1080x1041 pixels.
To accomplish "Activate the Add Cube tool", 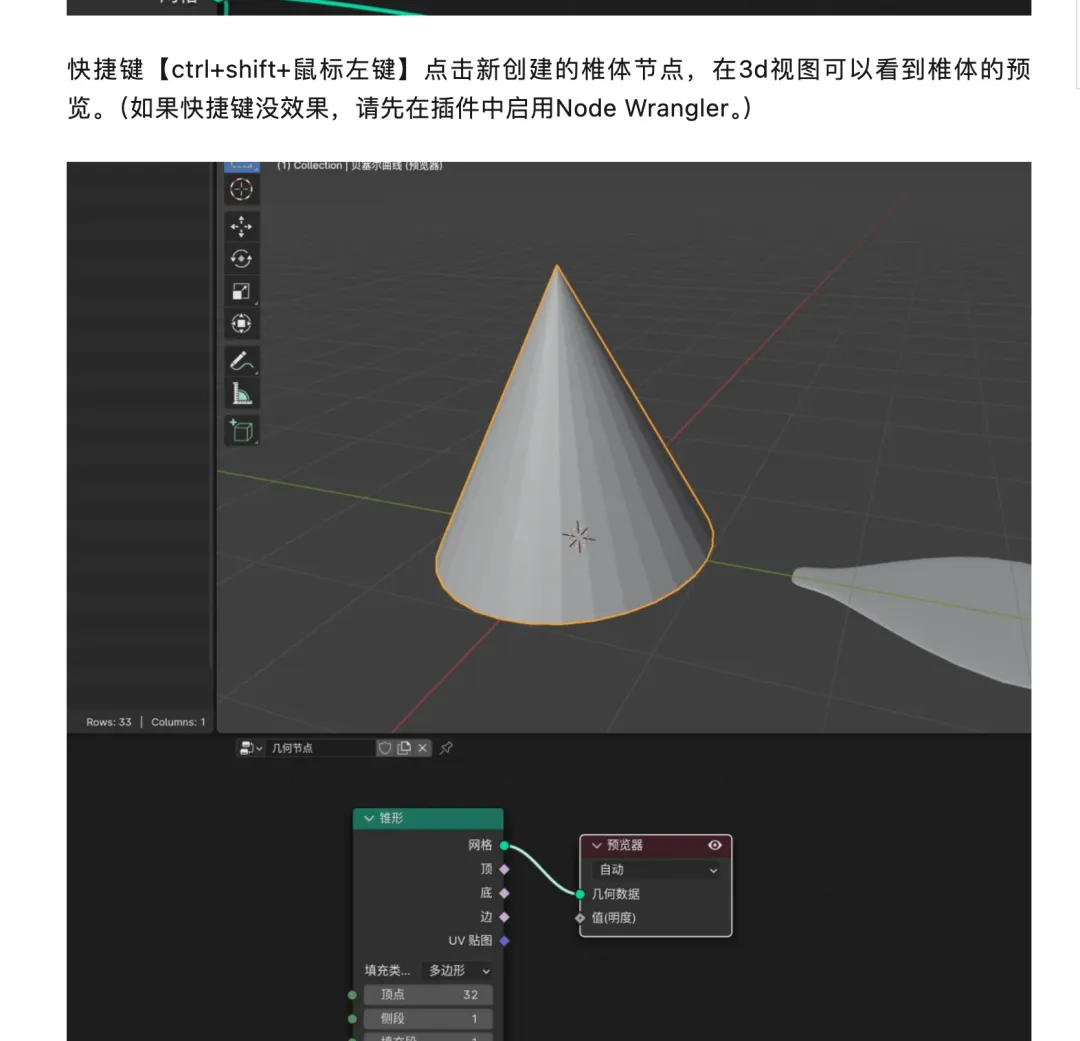I will pyautogui.click(x=241, y=430).
